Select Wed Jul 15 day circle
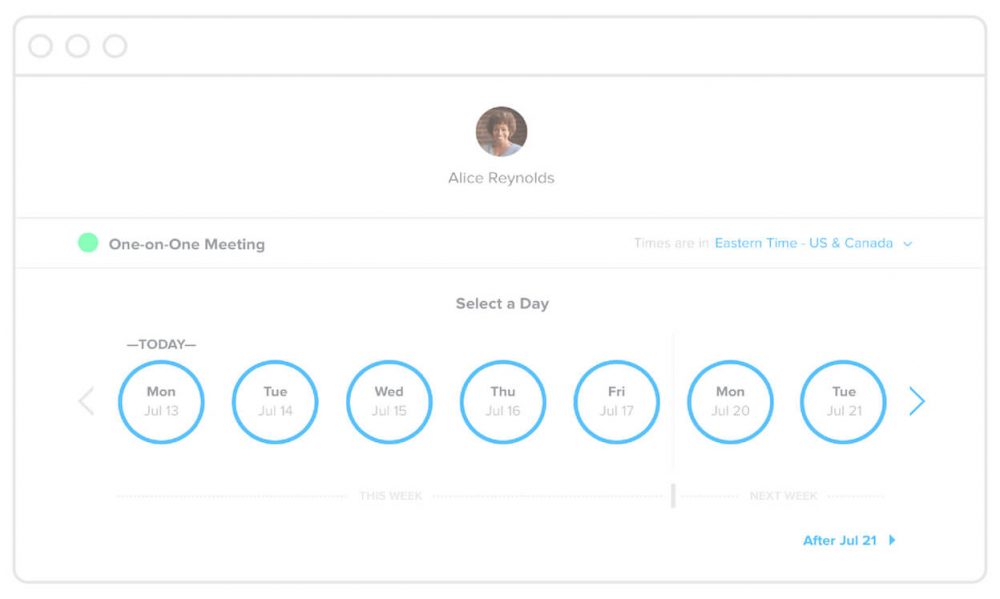 389,402
